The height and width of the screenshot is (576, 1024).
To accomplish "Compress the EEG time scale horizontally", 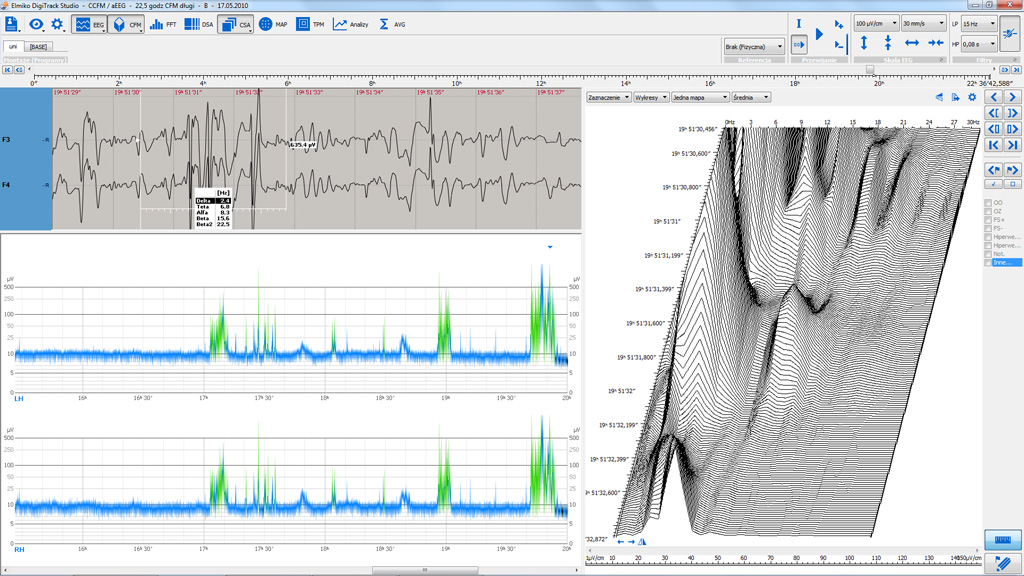I will pyautogui.click(x=936, y=43).
